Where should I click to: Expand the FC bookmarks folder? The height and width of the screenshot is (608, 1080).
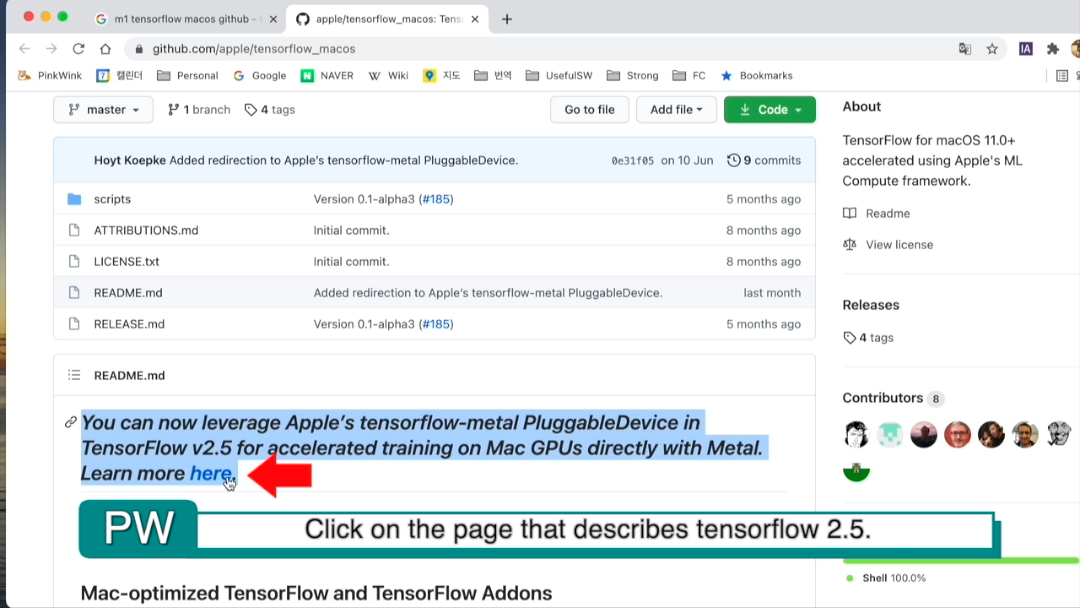click(689, 76)
